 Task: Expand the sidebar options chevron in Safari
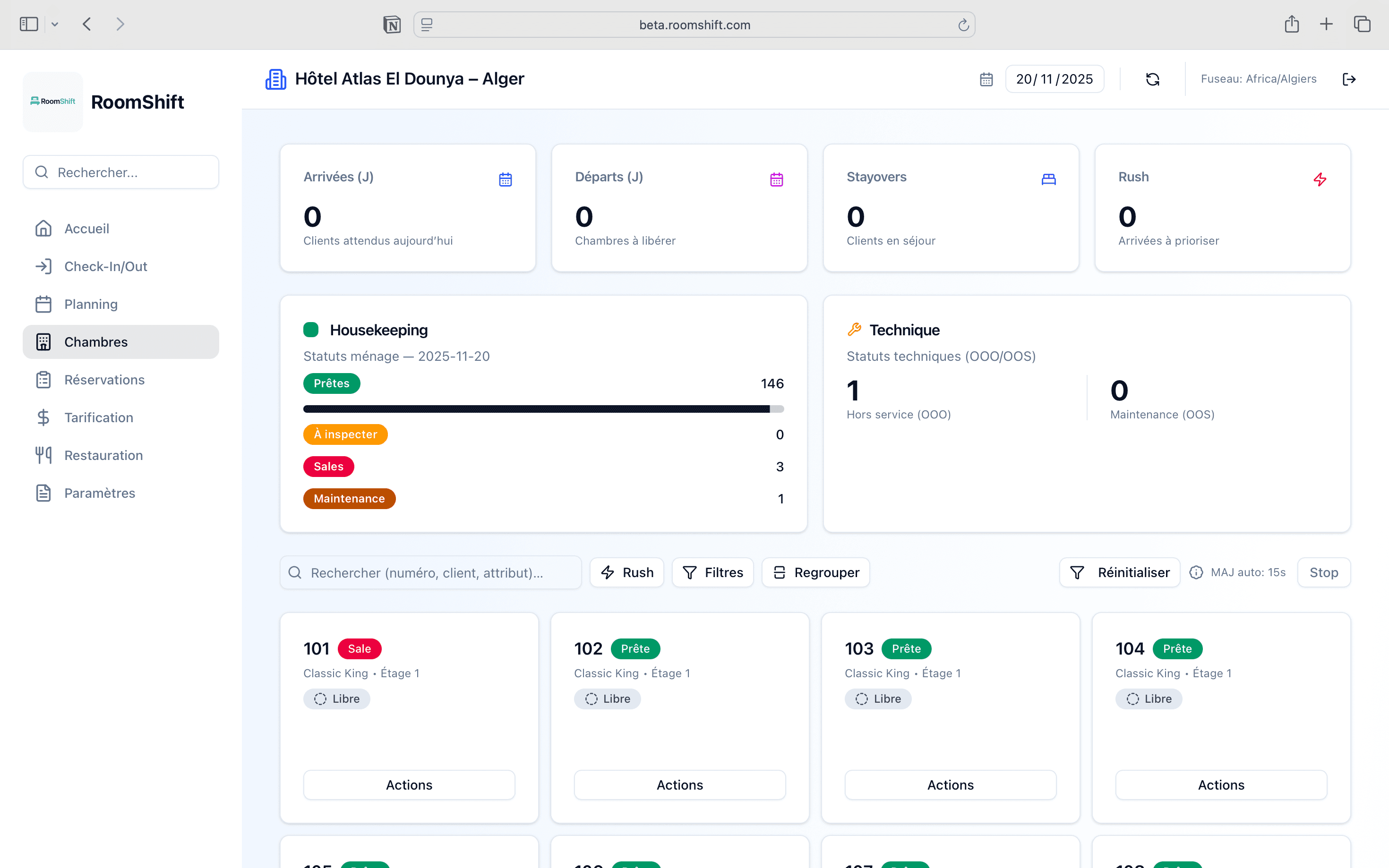54,25
